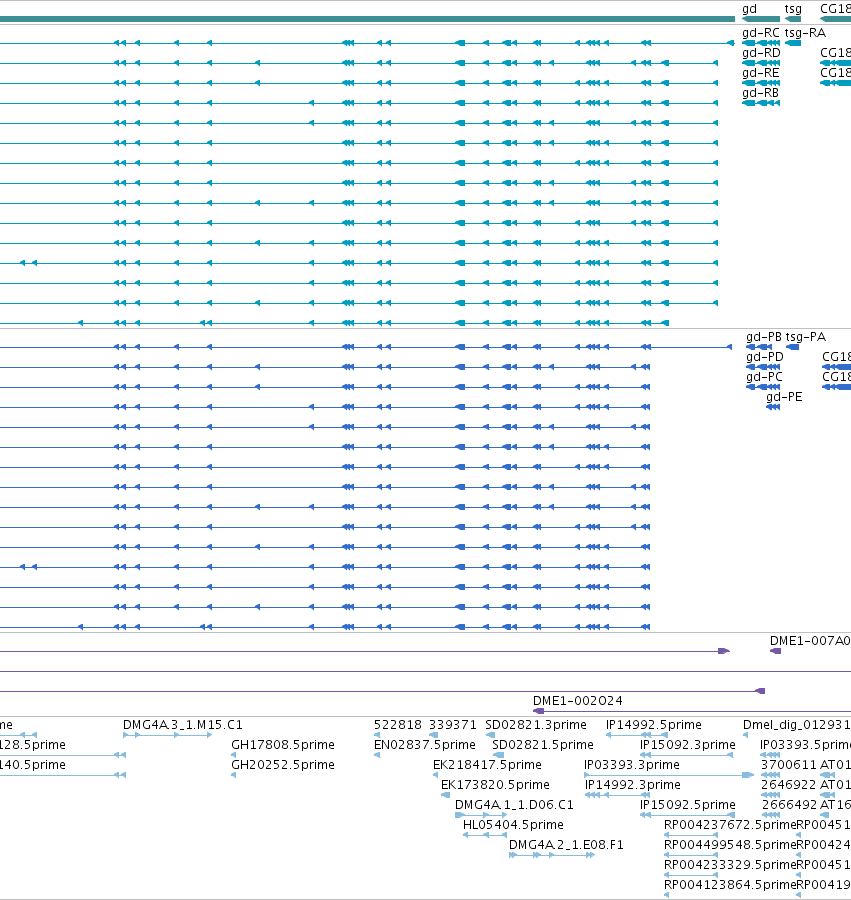Click the RP004233329.5prime EST label

tap(730, 865)
